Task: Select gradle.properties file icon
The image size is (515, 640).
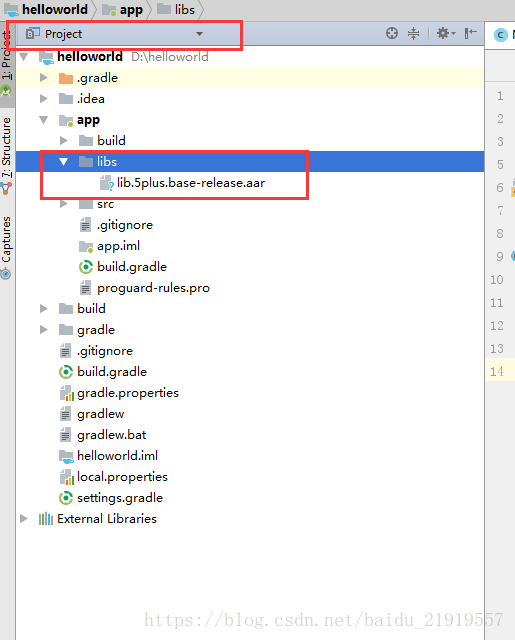Action: click(x=67, y=393)
